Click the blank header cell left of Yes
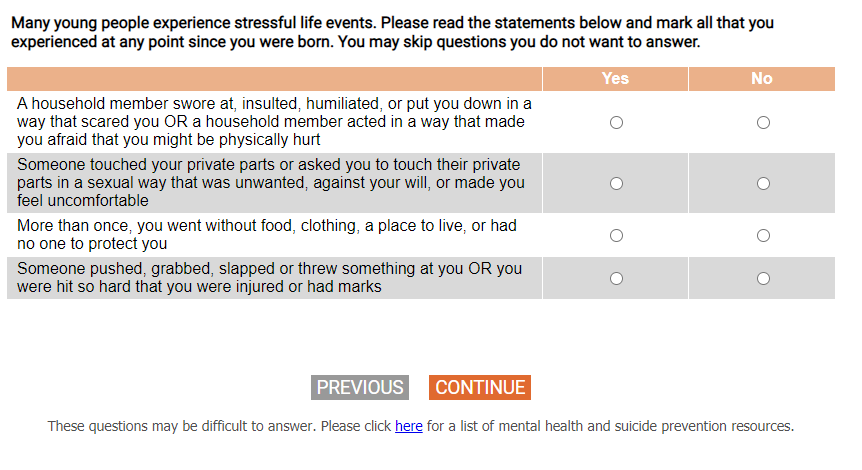Viewport: 862px width, 470px height. tap(274, 79)
